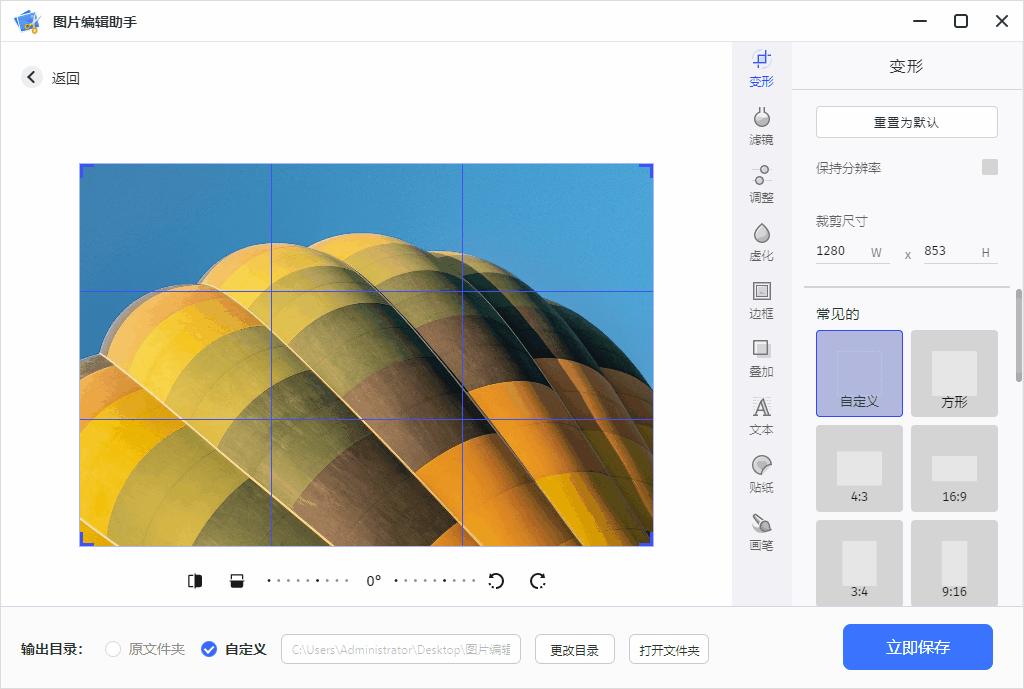The width and height of the screenshot is (1024, 689).
Task: Click 重置为默认 to reset settings
Action: (906, 121)
